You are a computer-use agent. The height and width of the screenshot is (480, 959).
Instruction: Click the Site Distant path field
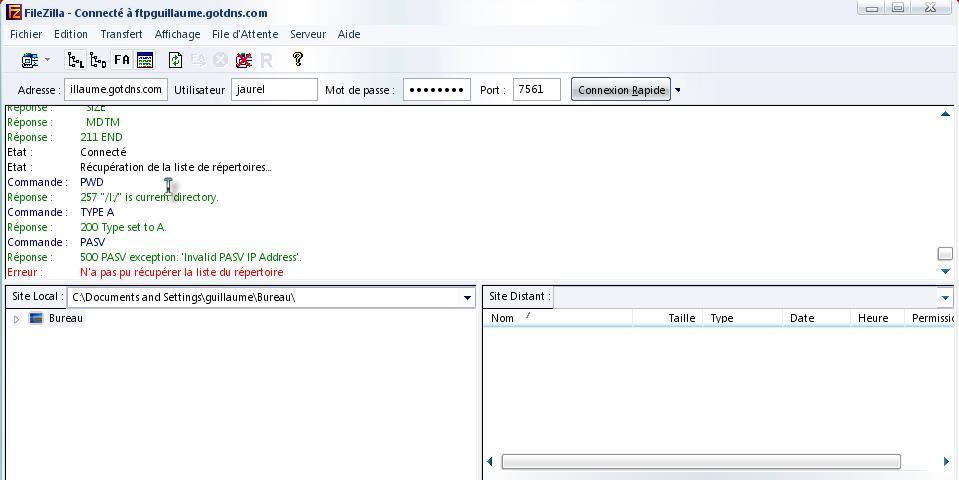745,297
